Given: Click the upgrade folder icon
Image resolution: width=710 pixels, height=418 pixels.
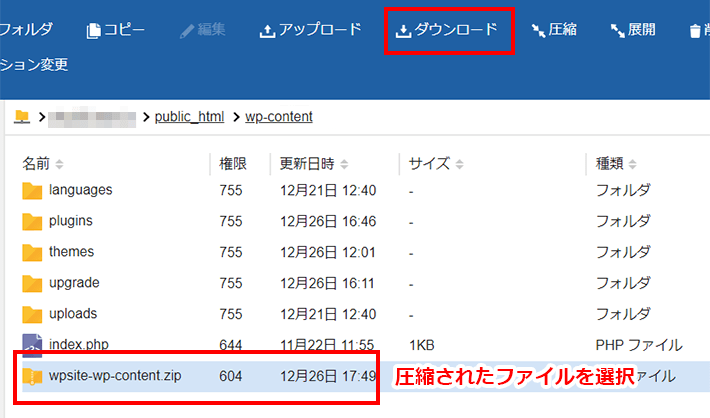Looking at the screenshot, I should (32, 283).
